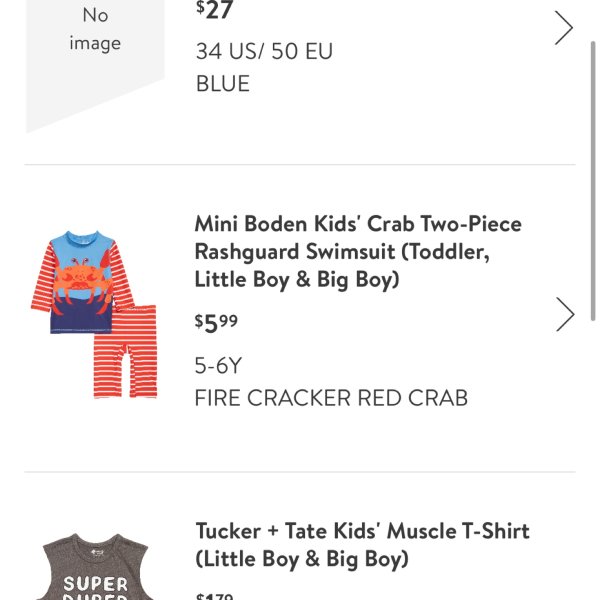The width and height of the screenshot is (600, 600).
Task: Open Tucker + Tate Kids' Muscle T-Shirt title
Action: point(362,545)
